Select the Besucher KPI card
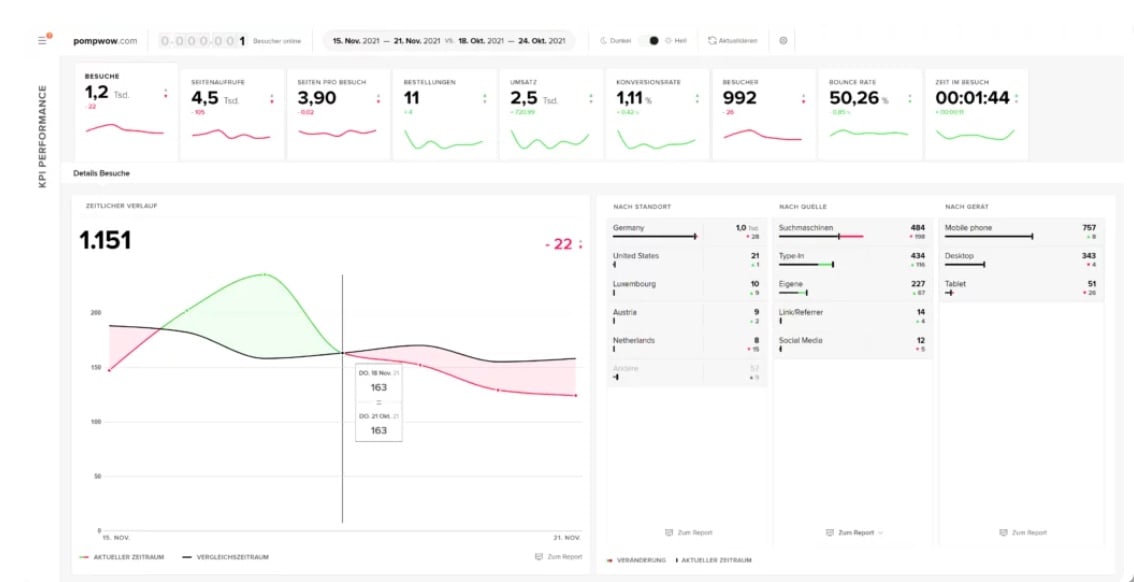1134x582 pixels. click(764, 114)
